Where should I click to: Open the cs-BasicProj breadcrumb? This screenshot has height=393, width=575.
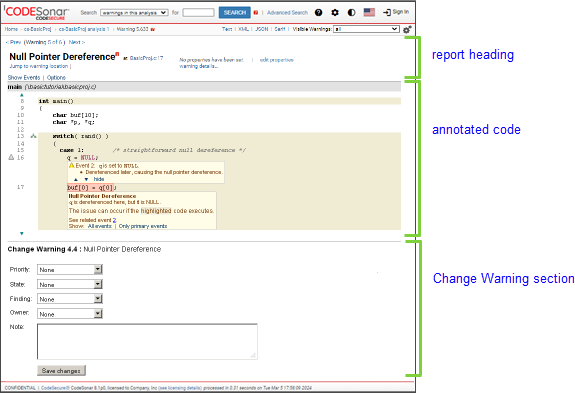[37, 29]
